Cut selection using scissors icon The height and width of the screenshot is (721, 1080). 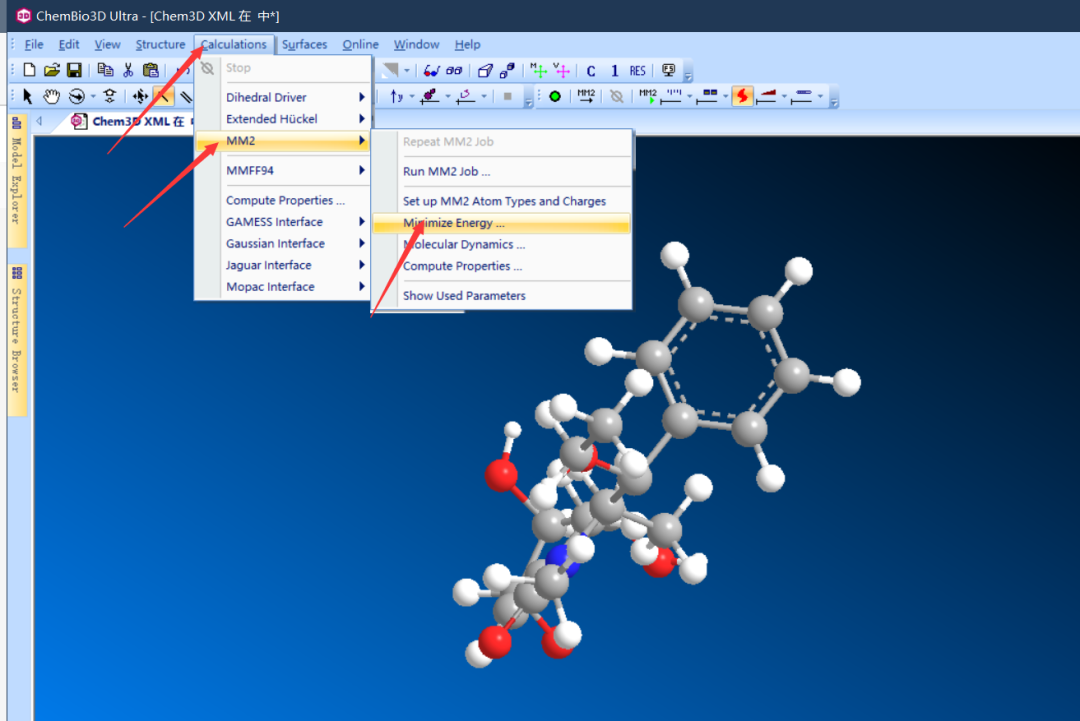click(x=128, y=70)
